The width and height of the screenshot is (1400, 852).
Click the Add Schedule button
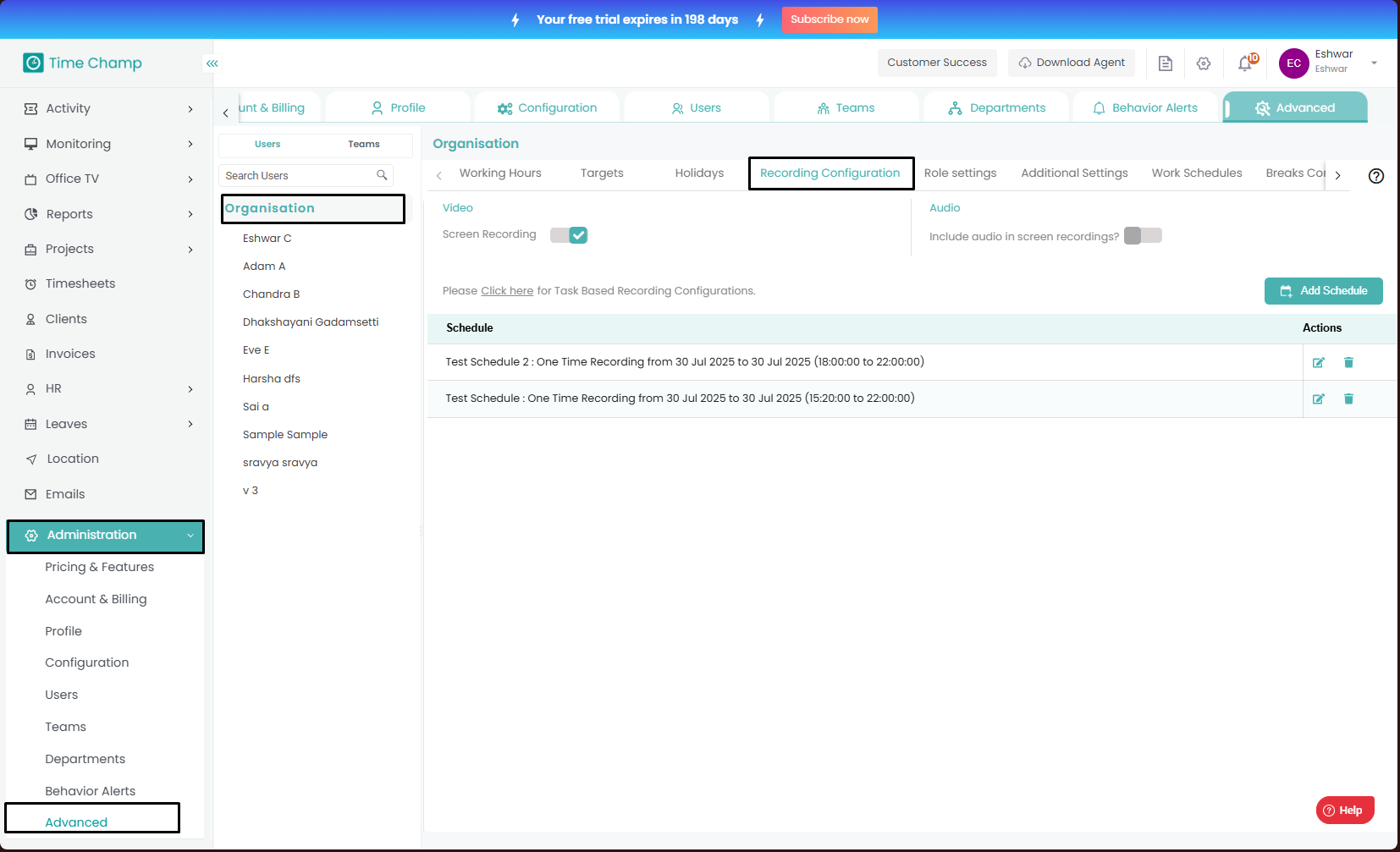[1323, 291]
